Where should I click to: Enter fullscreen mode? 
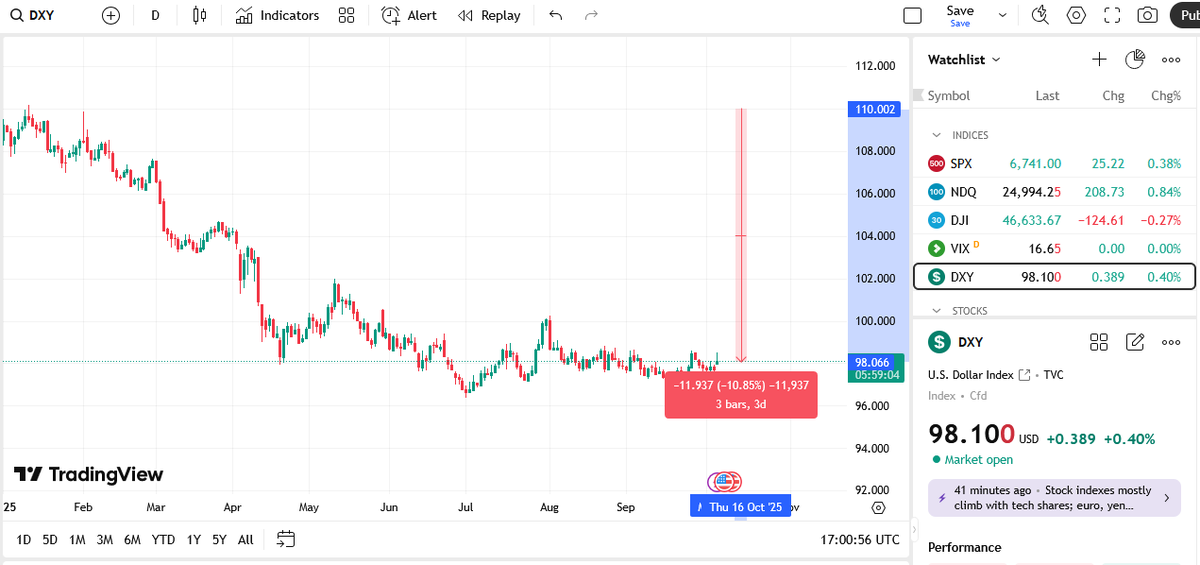pyautogui.click(x=1112, y=15)
